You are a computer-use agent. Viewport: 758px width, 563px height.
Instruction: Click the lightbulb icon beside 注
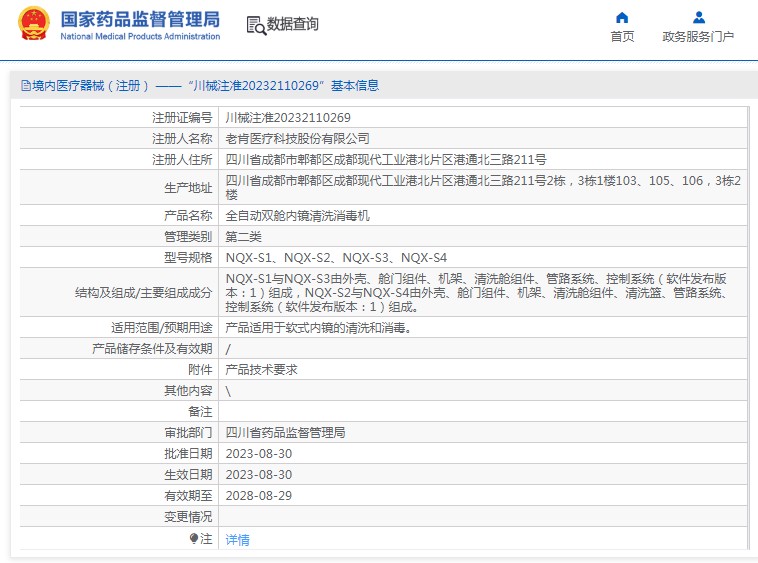coord(194,538)
